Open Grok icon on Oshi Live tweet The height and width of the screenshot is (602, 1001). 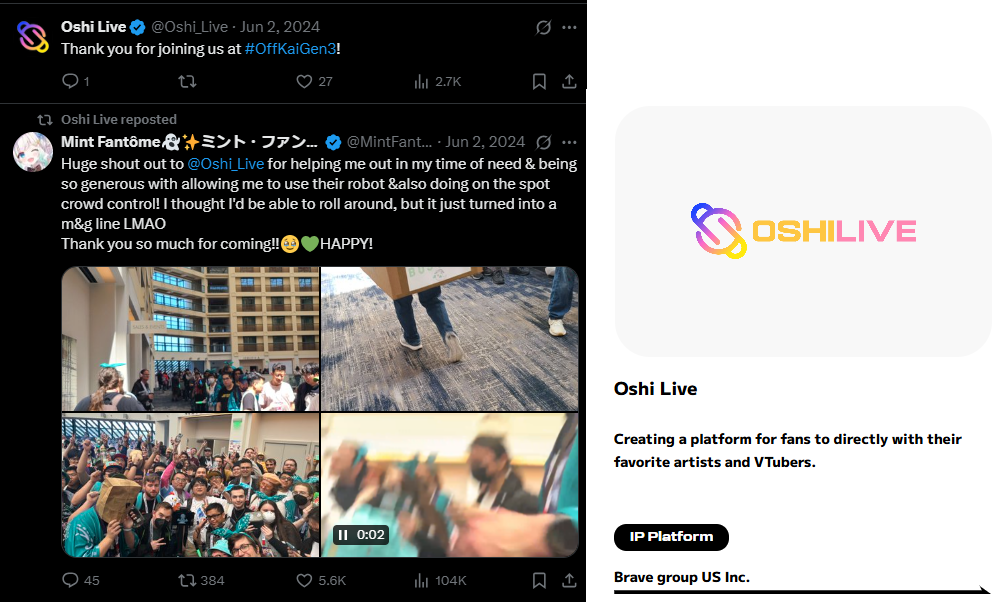point(543,27)
